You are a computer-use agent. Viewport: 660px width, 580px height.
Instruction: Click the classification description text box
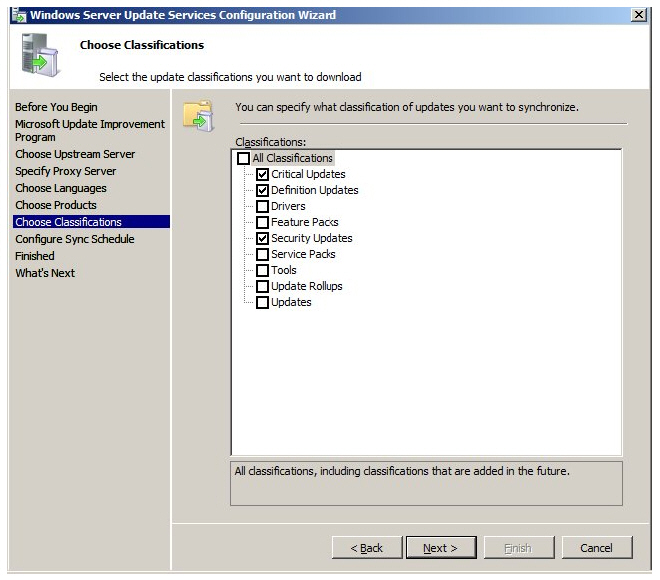tap(426, 483)
